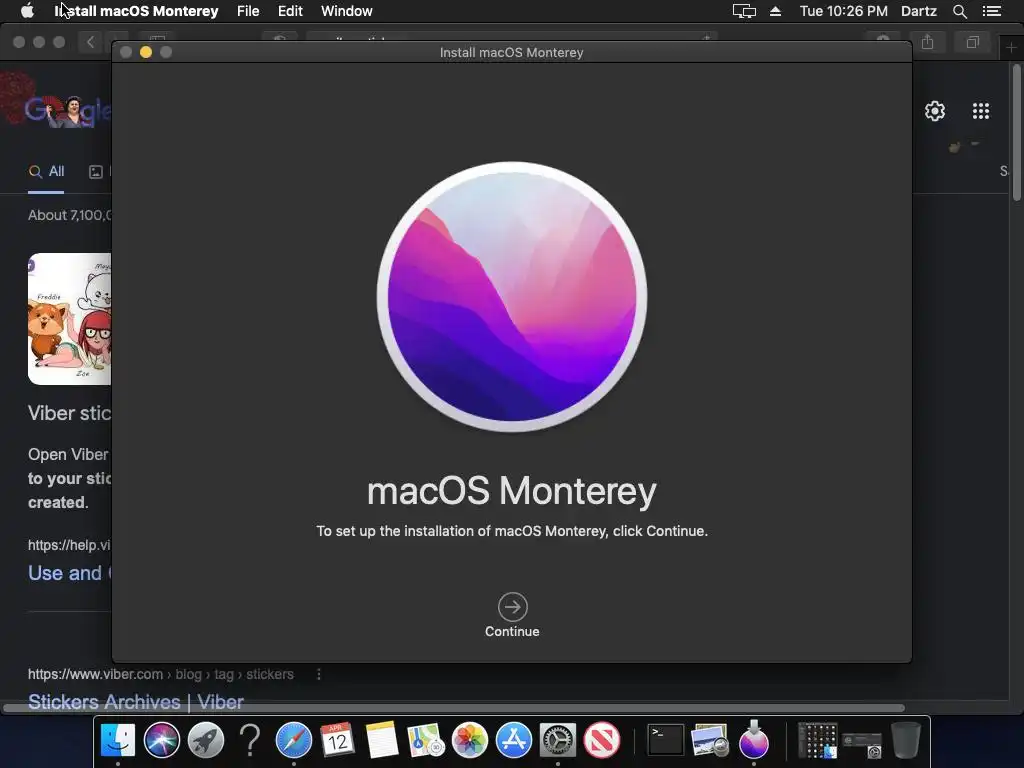
Task: Open Google settings gear in Safari window
Action: point(935,111)
